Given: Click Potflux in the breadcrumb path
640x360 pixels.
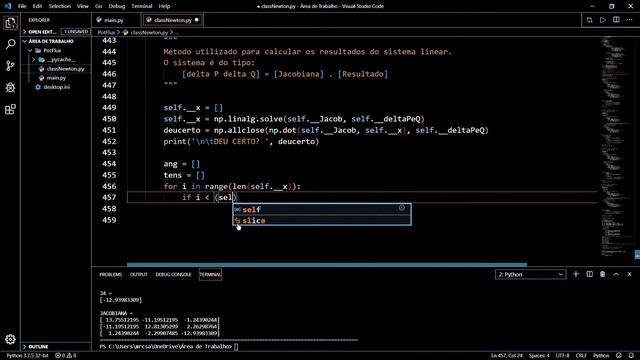Looking at the screenshot, I should (x=106, y=32).
